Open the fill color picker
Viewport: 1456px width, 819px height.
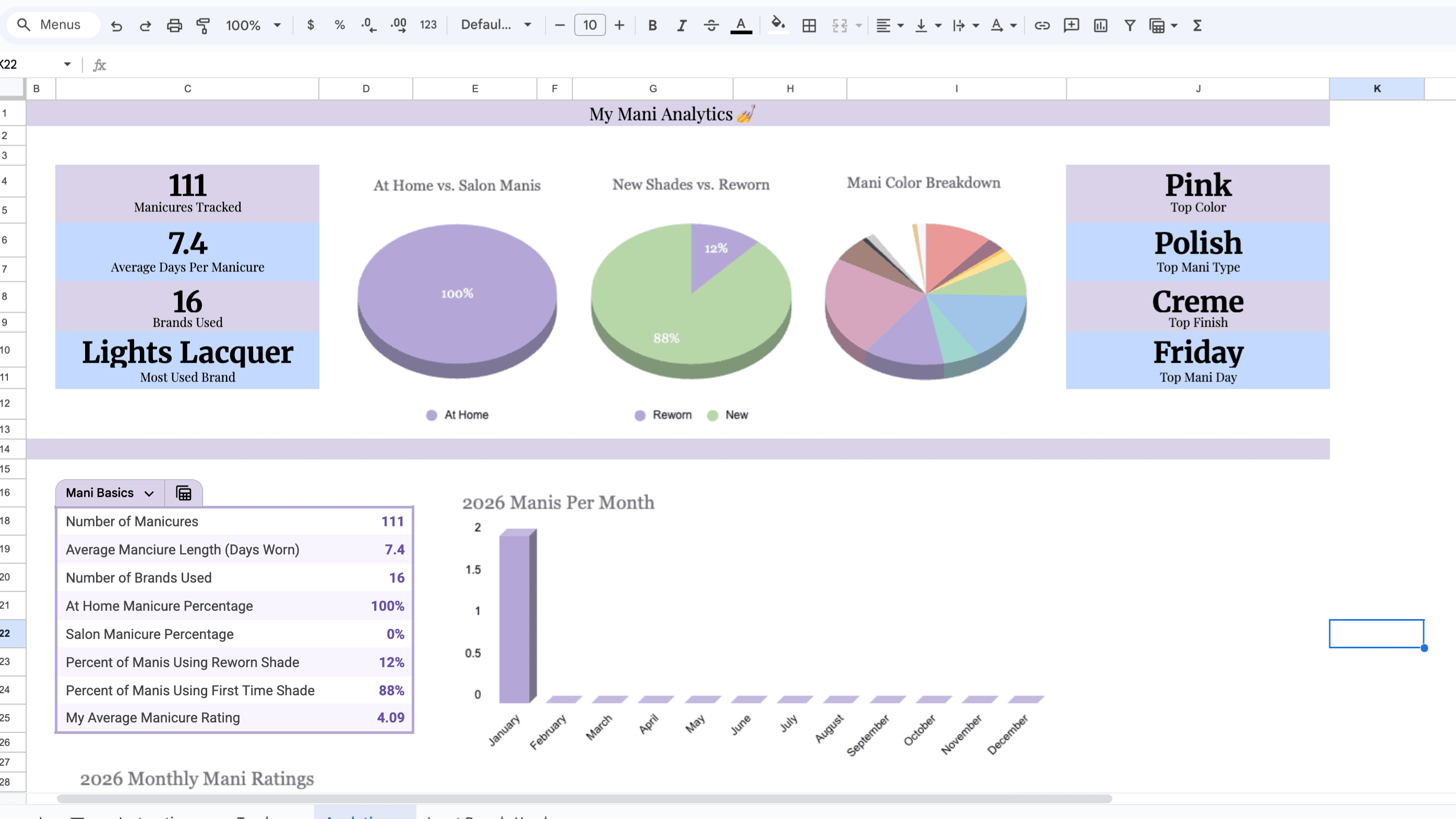coord(778,25)
